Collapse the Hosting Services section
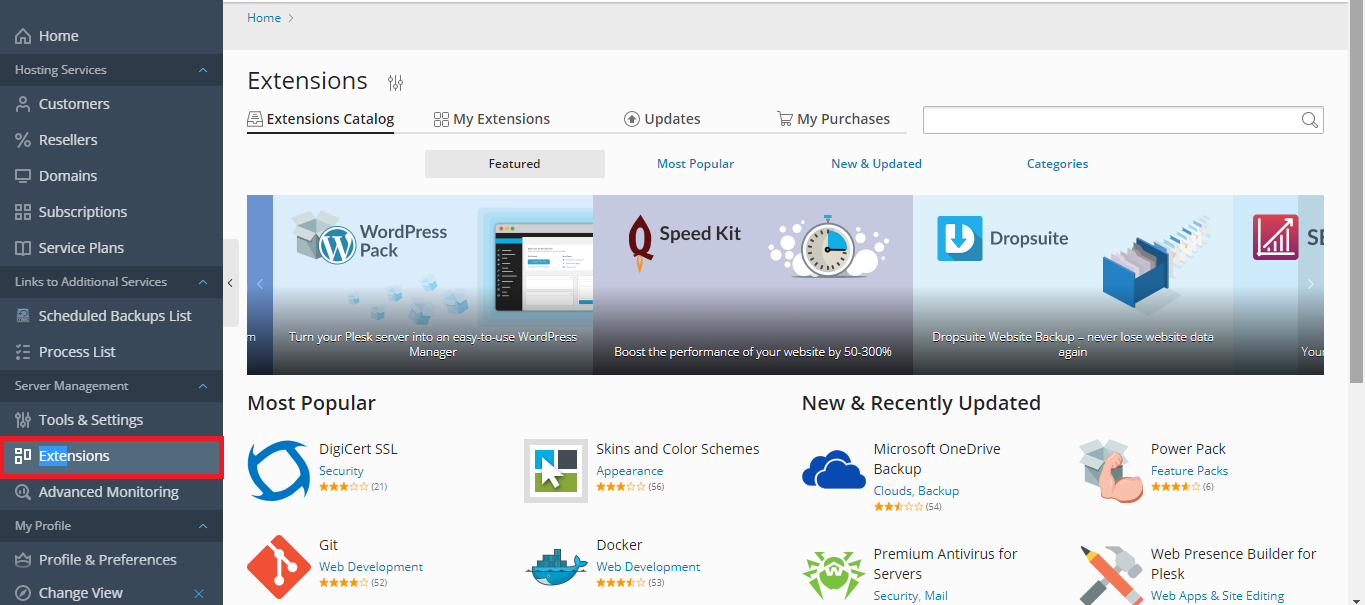Viewport: 1365px width, 605px height. (203, 70)
